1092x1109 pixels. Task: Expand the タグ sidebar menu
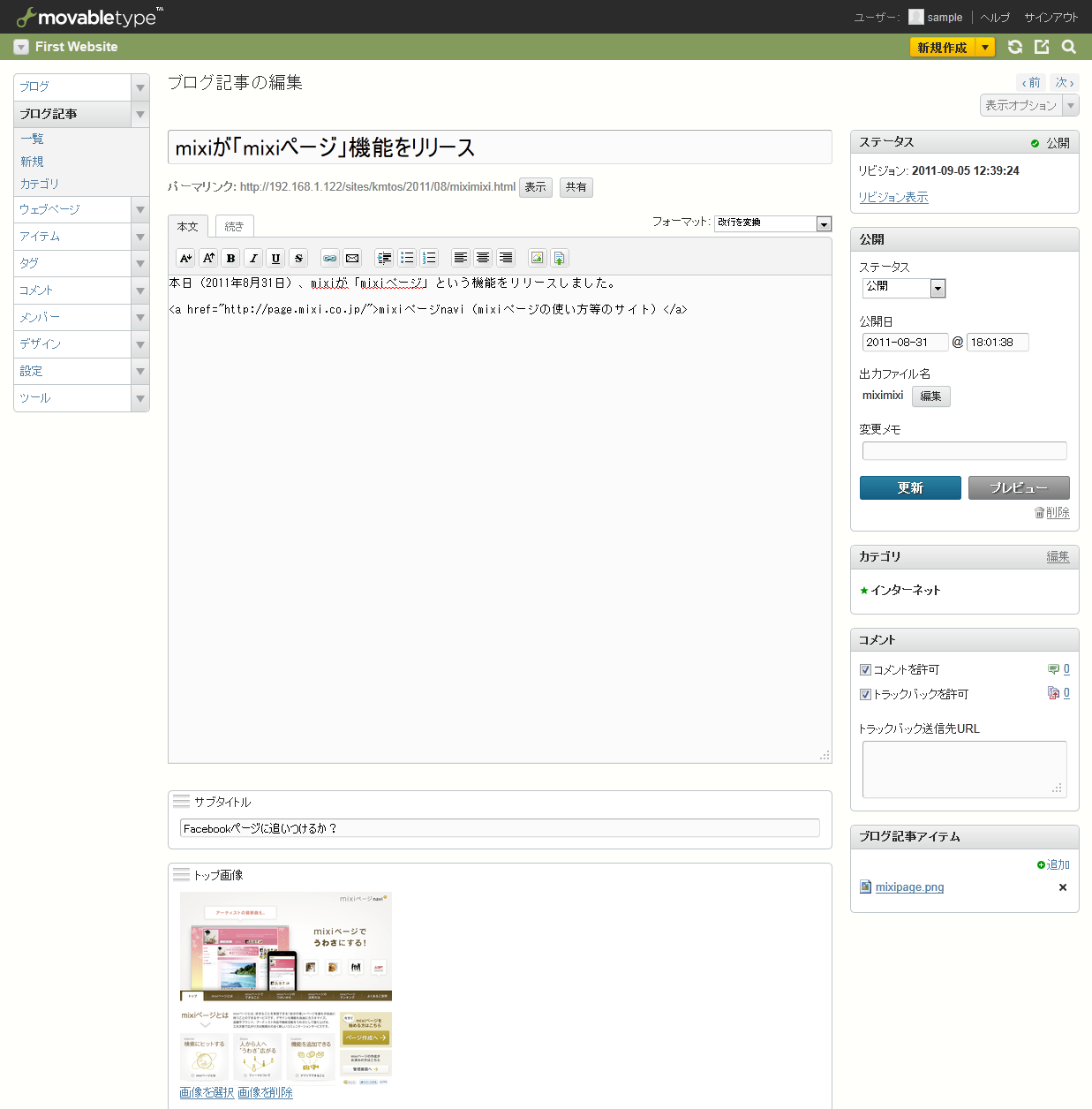(140, 264)
